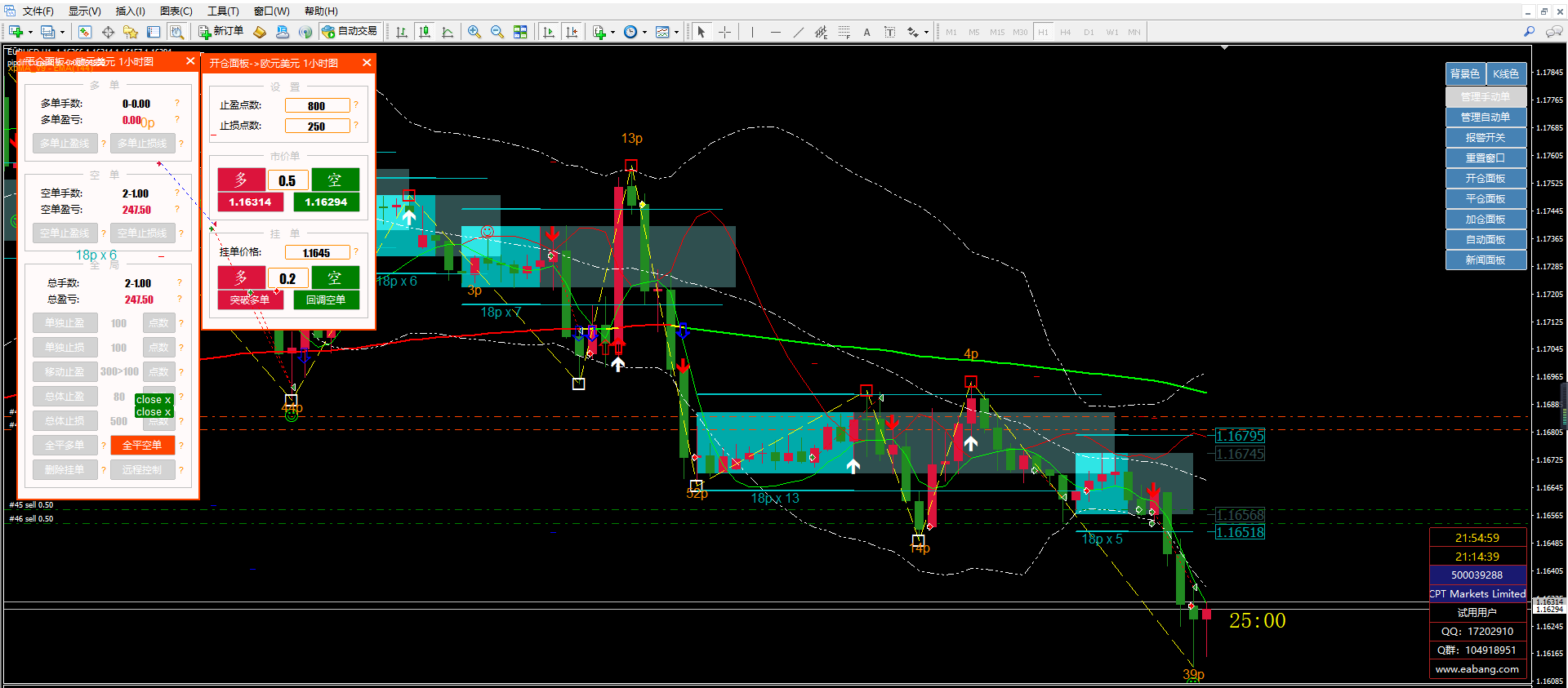Click the 新订单 new order button
This screenshot has width=1568, height=688.
pos(221,32)
